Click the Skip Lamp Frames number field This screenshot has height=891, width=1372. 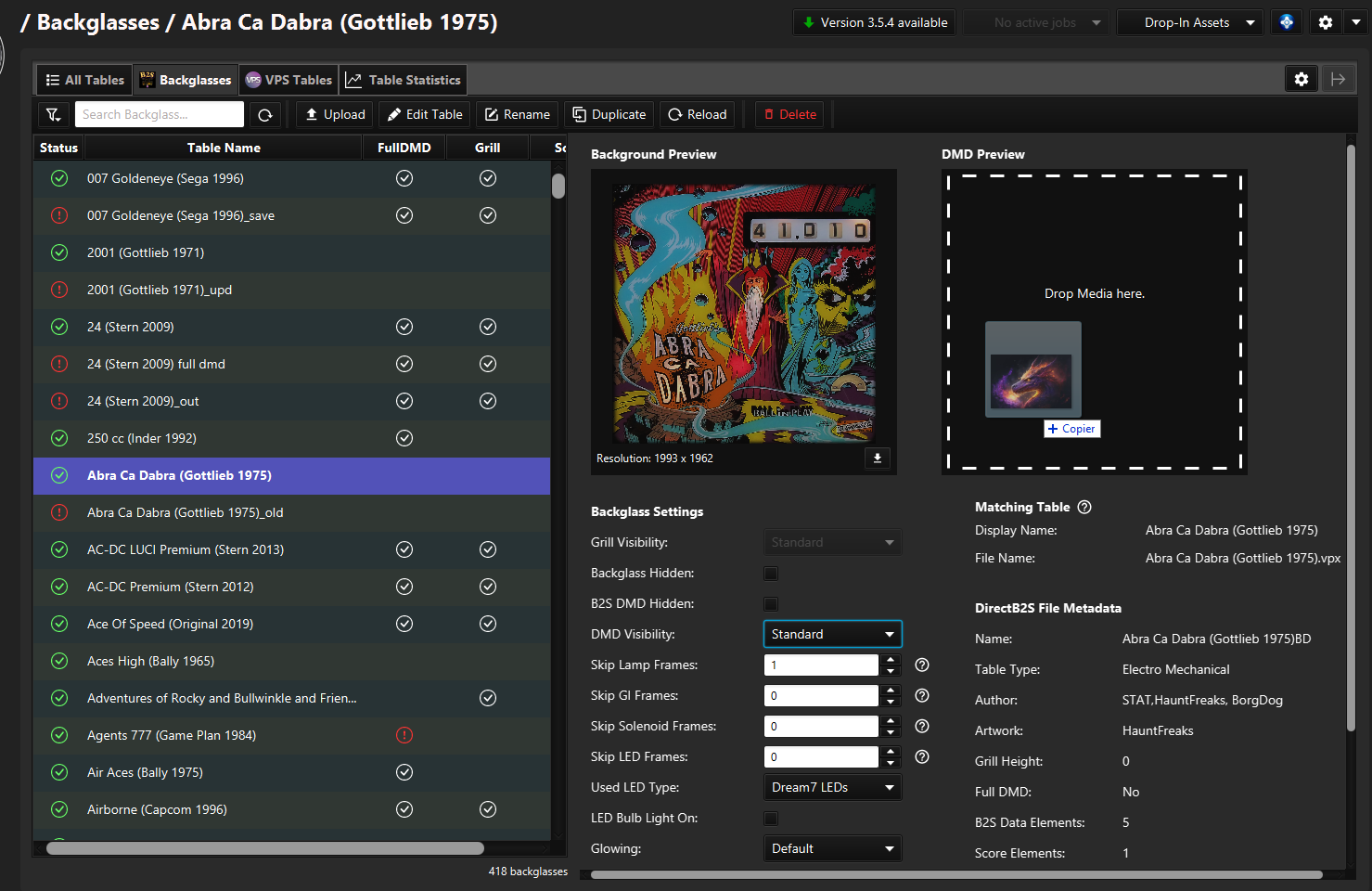click(x=821, y=665)
